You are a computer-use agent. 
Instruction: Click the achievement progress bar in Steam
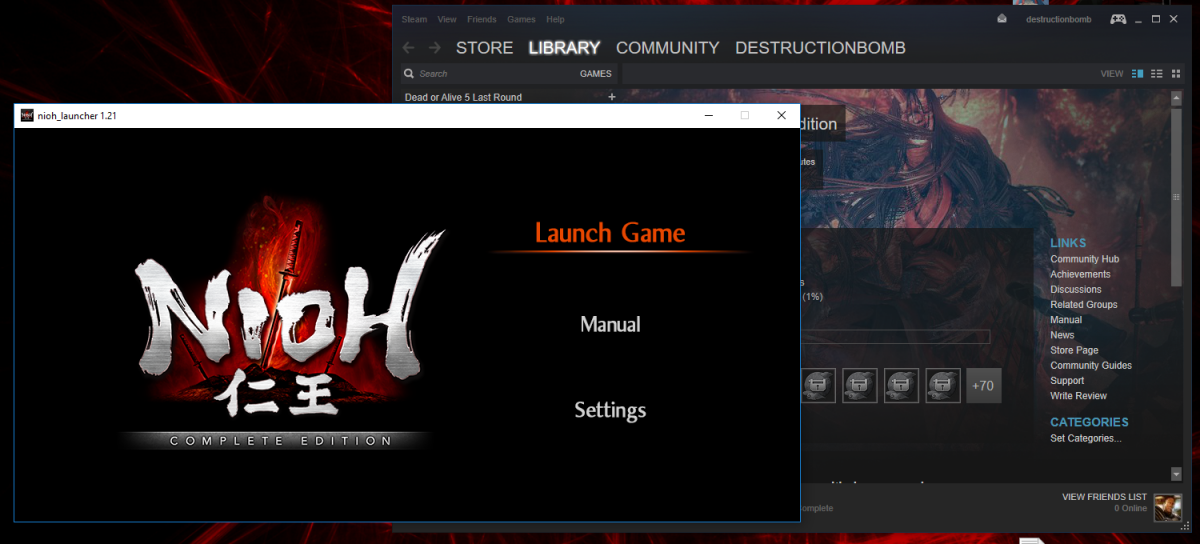(895, 337)
